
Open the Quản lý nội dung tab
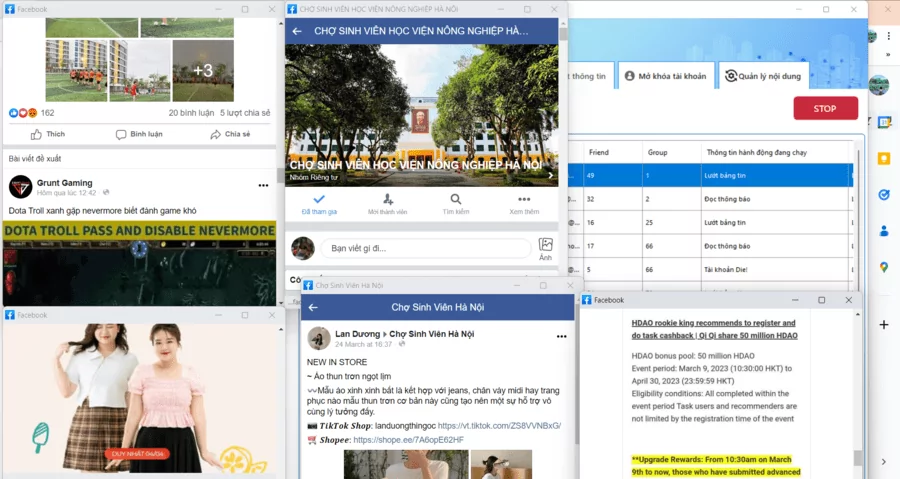pyautogui.click(x=763, y=76)
